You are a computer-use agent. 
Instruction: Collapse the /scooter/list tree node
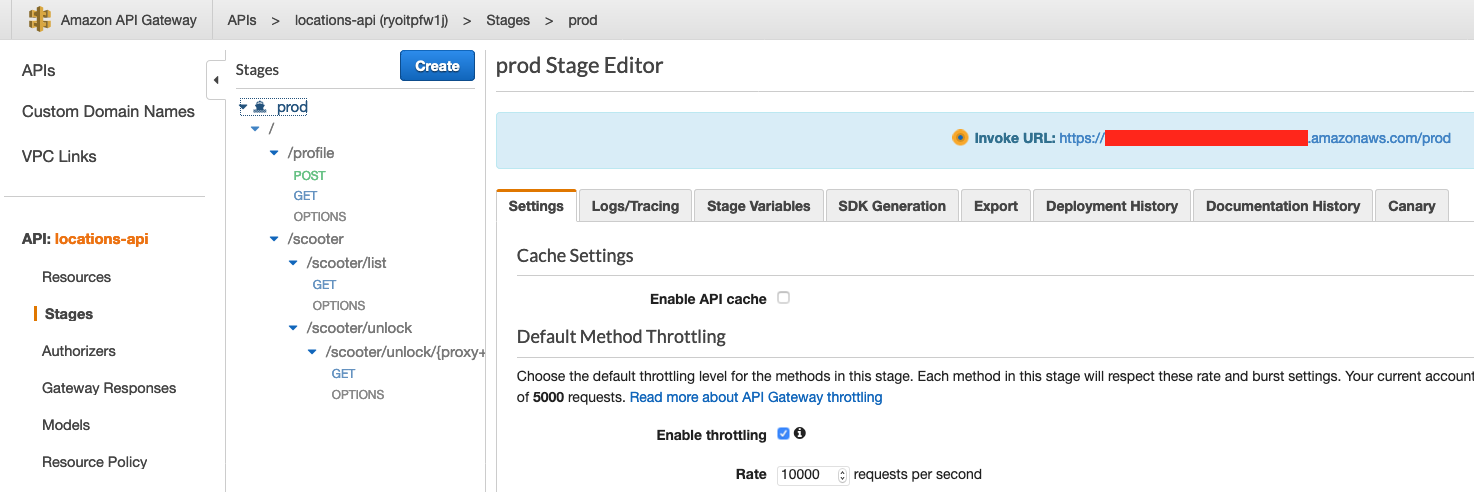(x=293, y=263)
